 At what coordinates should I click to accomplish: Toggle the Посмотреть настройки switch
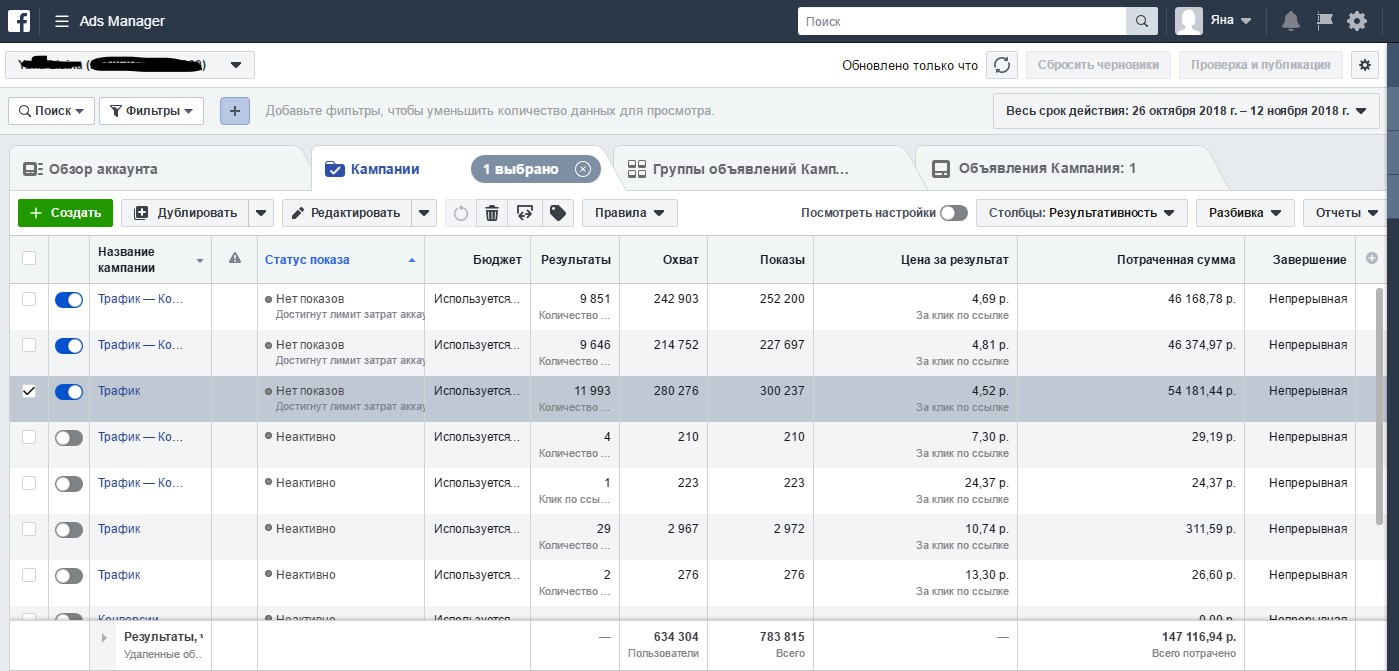tap(954, 213)
